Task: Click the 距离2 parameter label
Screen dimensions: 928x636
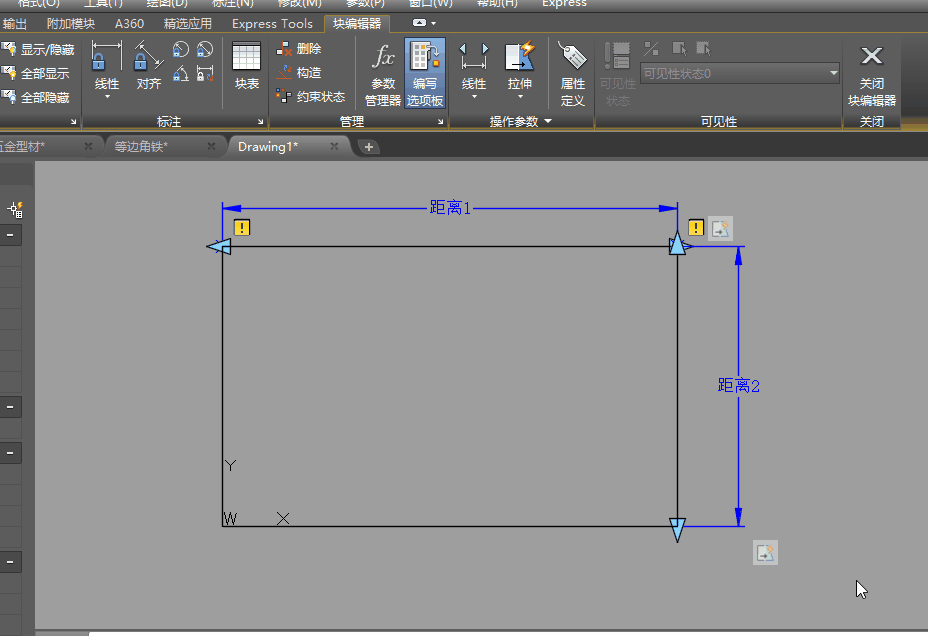Action: tap(738, 385)
